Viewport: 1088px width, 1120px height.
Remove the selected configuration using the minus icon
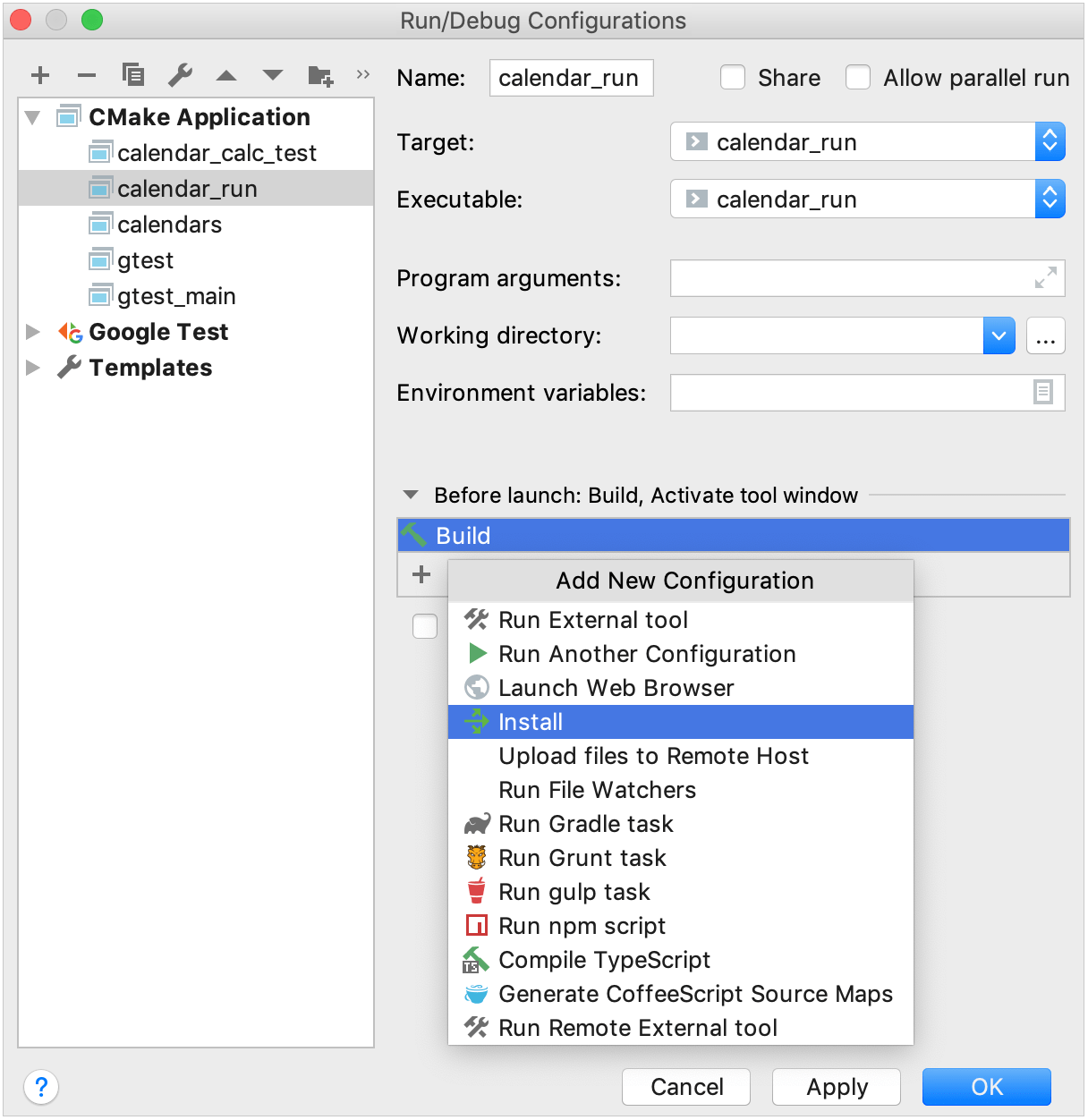click(x=87, y=75)
